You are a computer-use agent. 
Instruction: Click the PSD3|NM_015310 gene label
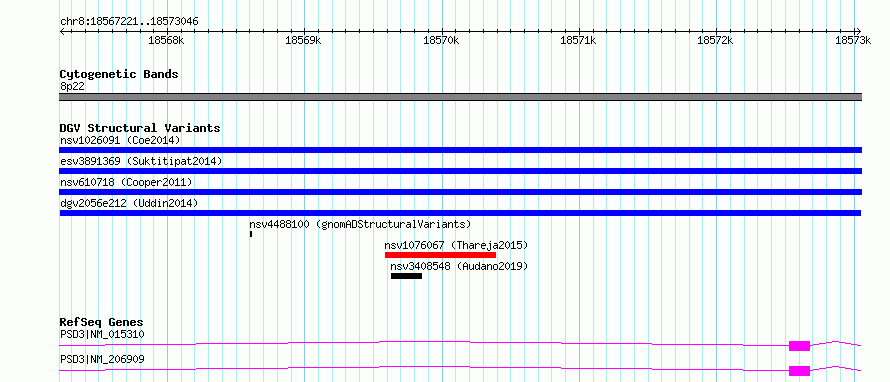(x=102, y=334)
